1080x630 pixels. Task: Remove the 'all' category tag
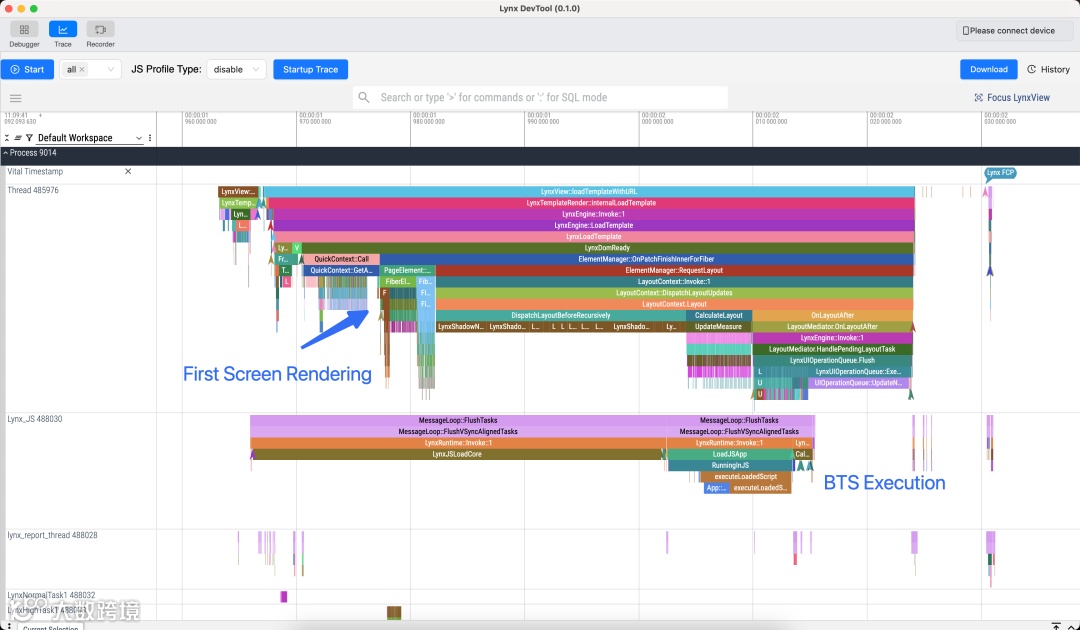tap(82, 70)
